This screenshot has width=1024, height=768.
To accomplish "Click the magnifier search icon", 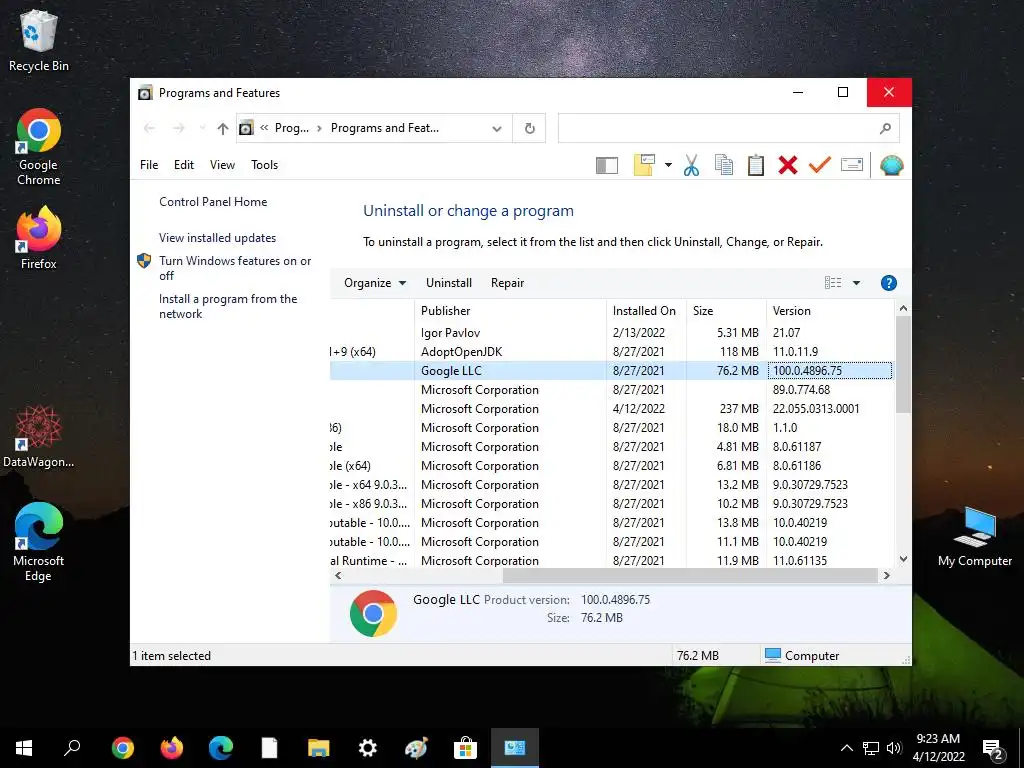I will point(886,129).
